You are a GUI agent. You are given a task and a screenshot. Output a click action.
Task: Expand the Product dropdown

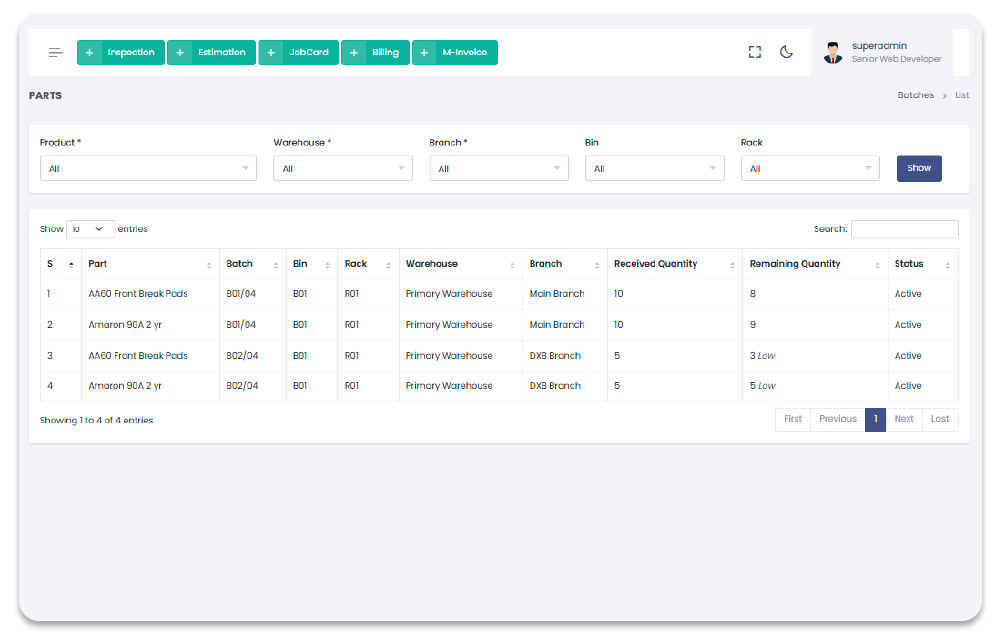click(x=148, y=169)
